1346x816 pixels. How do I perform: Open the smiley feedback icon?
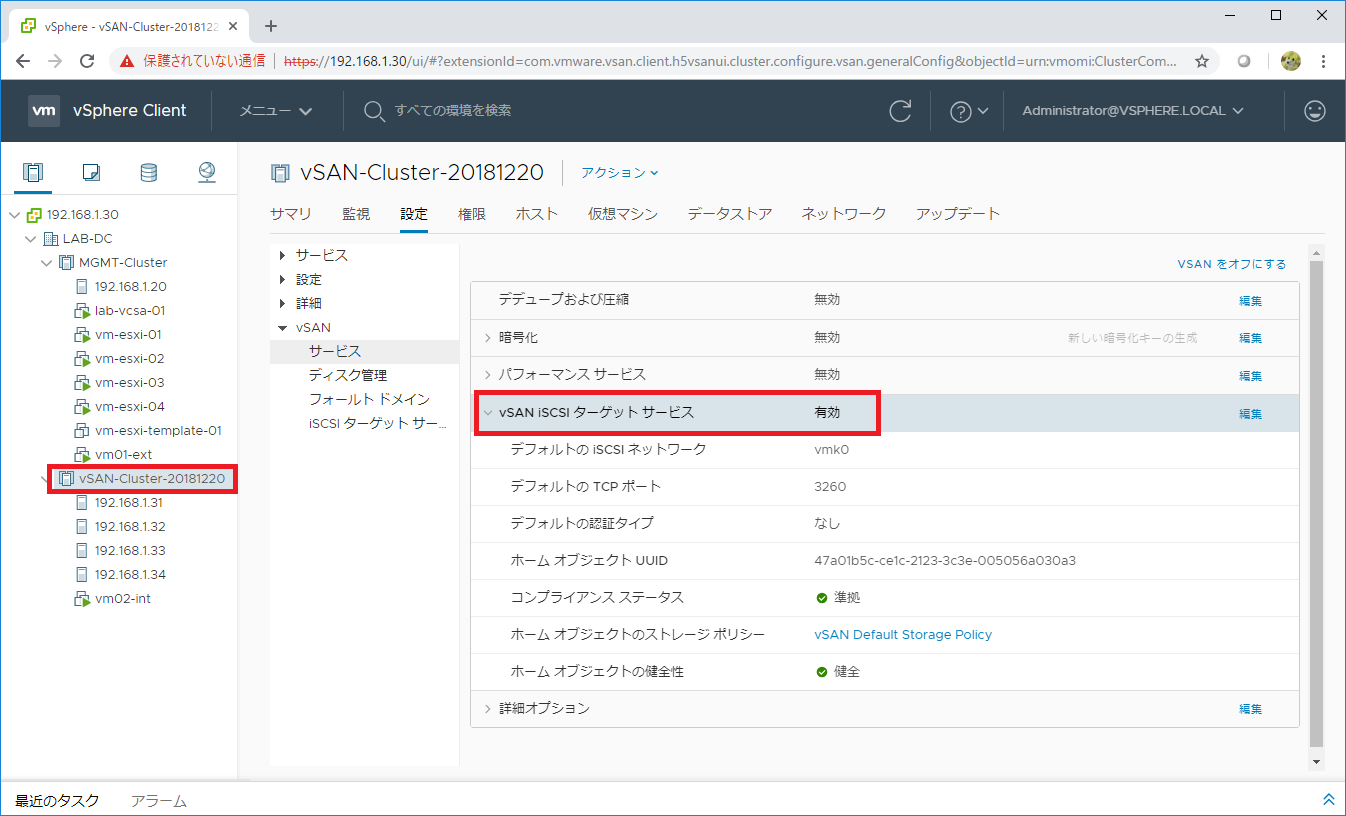point(1315,111)
